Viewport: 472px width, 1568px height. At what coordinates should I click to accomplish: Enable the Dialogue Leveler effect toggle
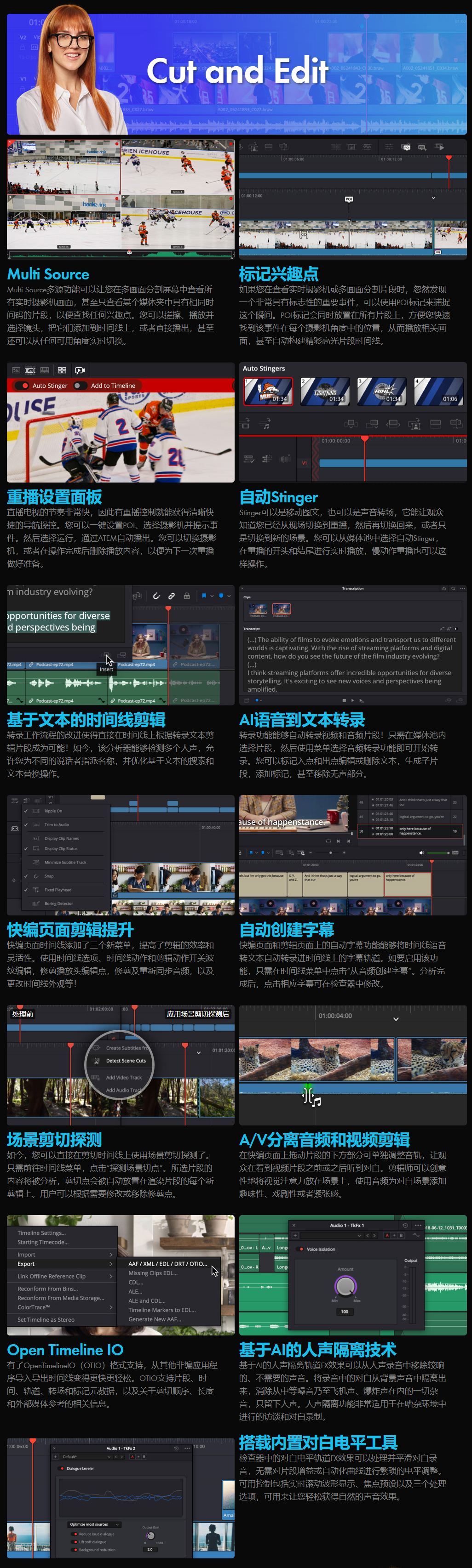[62, 1468]
